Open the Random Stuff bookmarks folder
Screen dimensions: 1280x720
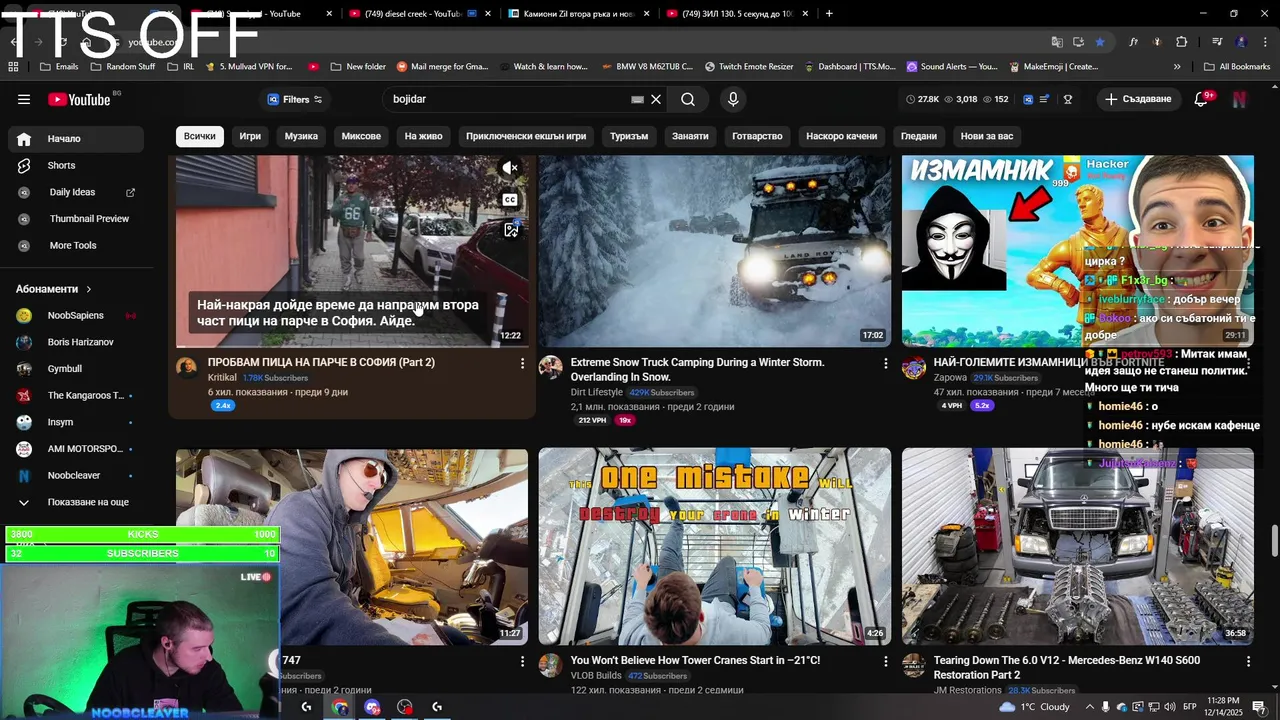(x=123, y=66)
